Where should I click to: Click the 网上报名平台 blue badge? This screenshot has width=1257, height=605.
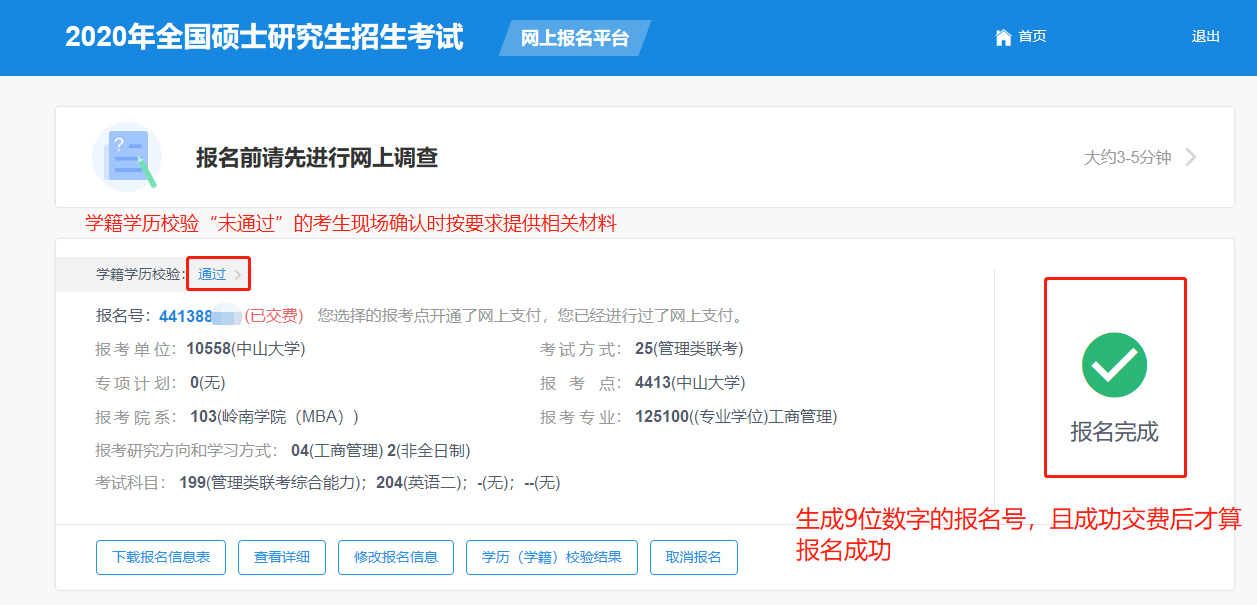(x=574, y=37)
